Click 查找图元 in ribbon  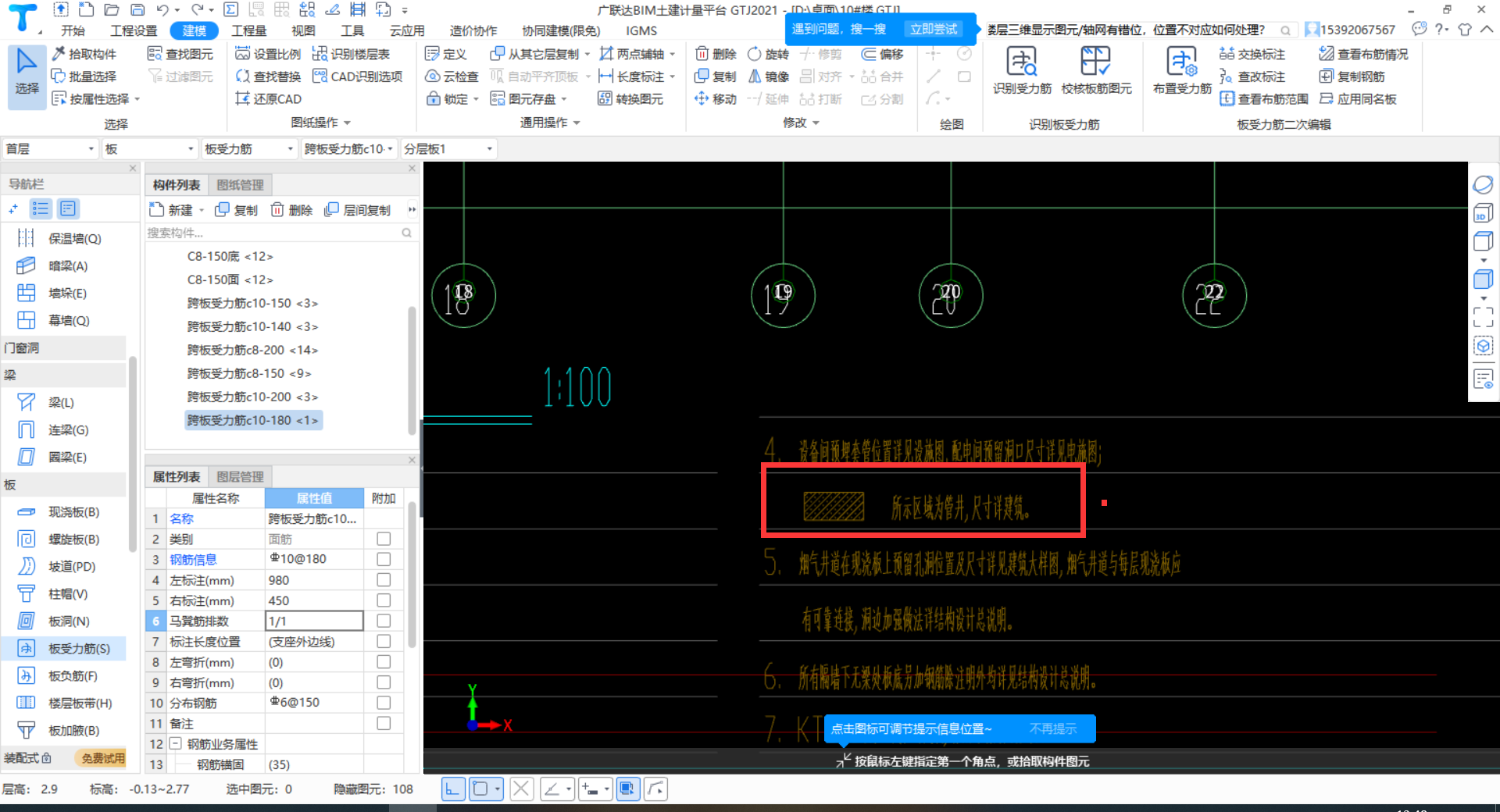point(180,54)
